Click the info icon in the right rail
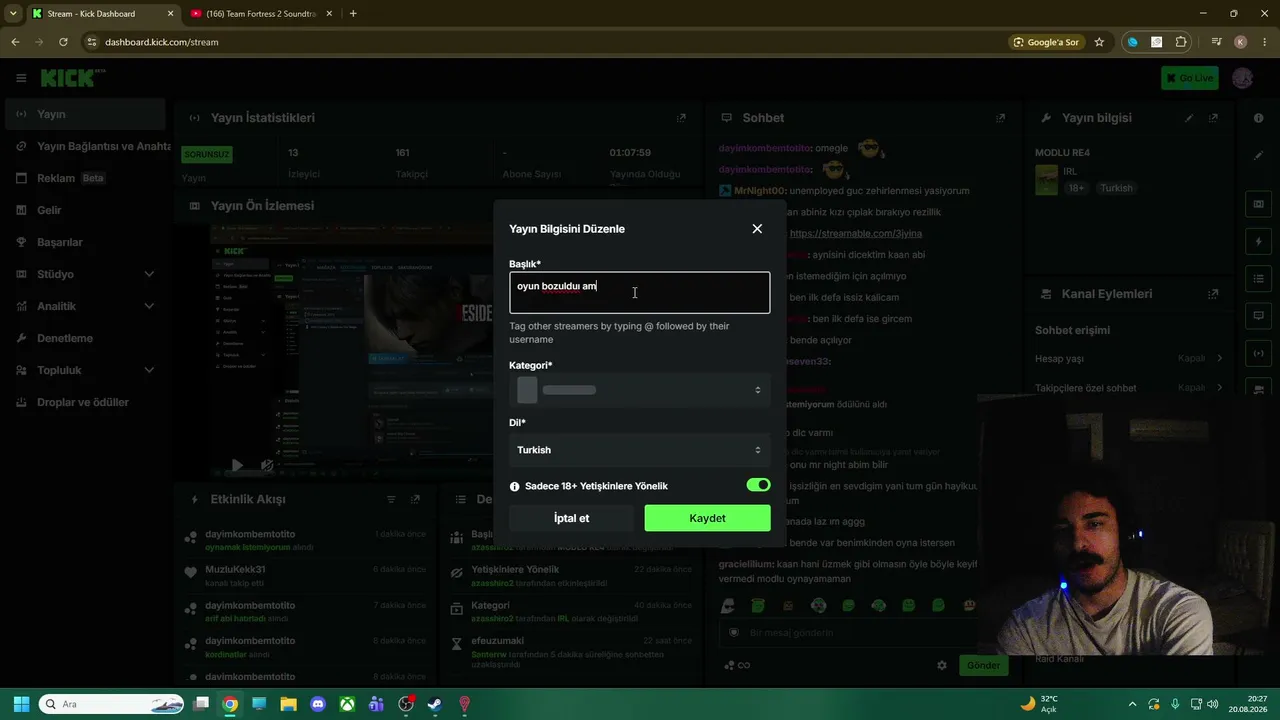 click(x=1259, y=118)
